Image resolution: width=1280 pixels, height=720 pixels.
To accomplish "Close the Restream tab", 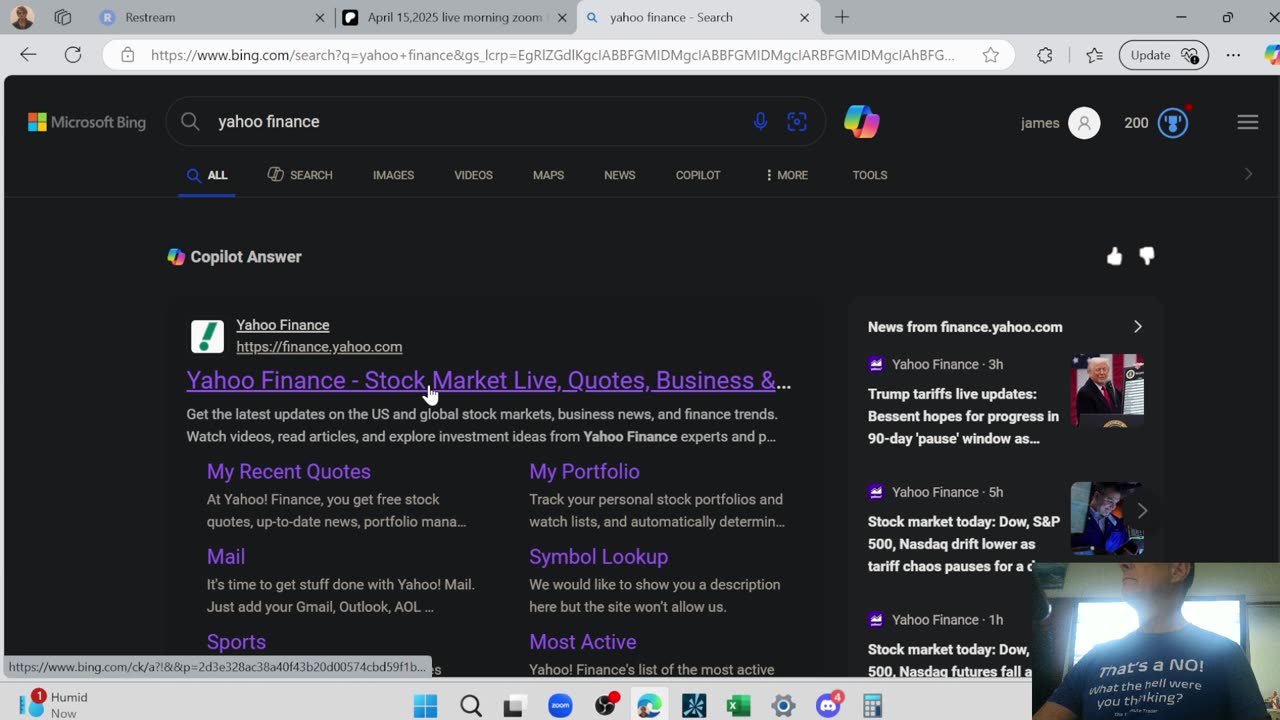I will click(320, 17).
